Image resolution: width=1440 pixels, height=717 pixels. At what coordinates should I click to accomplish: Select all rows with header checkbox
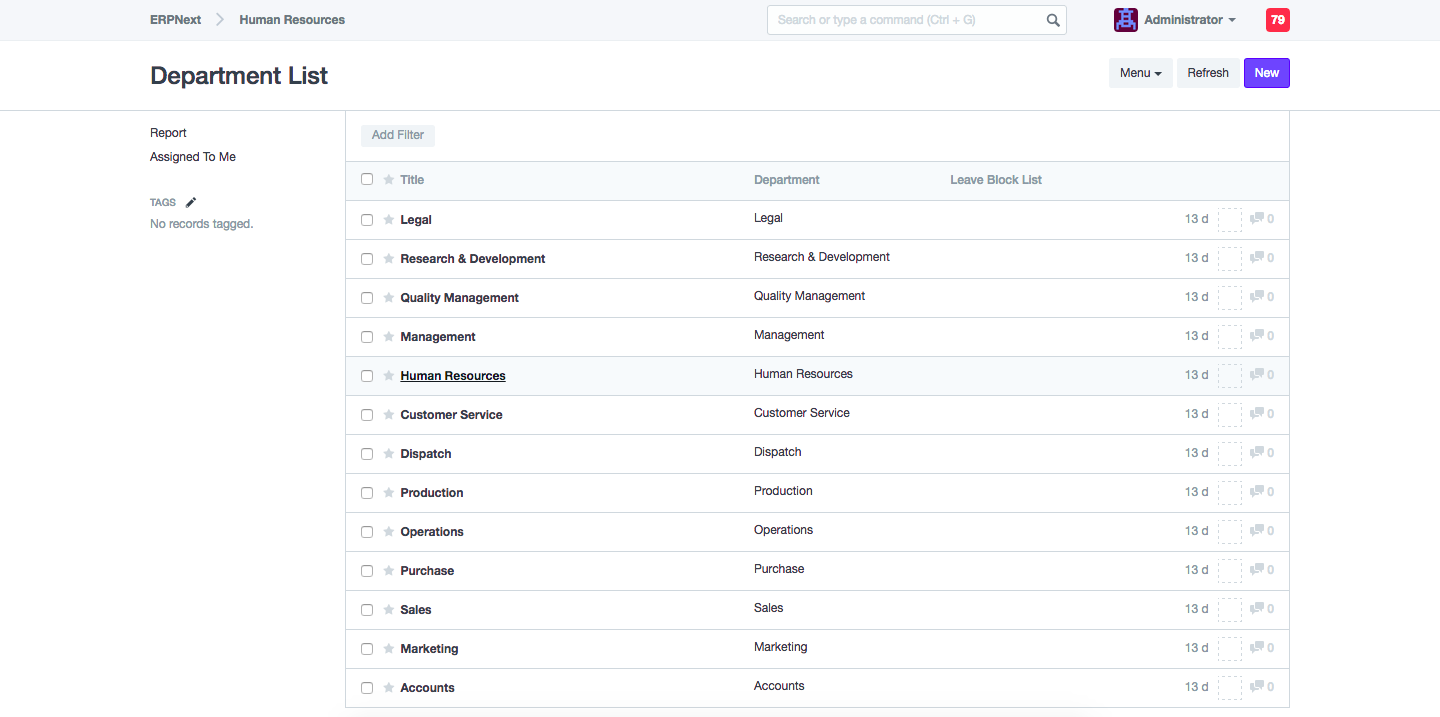pyautogui.click(x=367, y=179)
